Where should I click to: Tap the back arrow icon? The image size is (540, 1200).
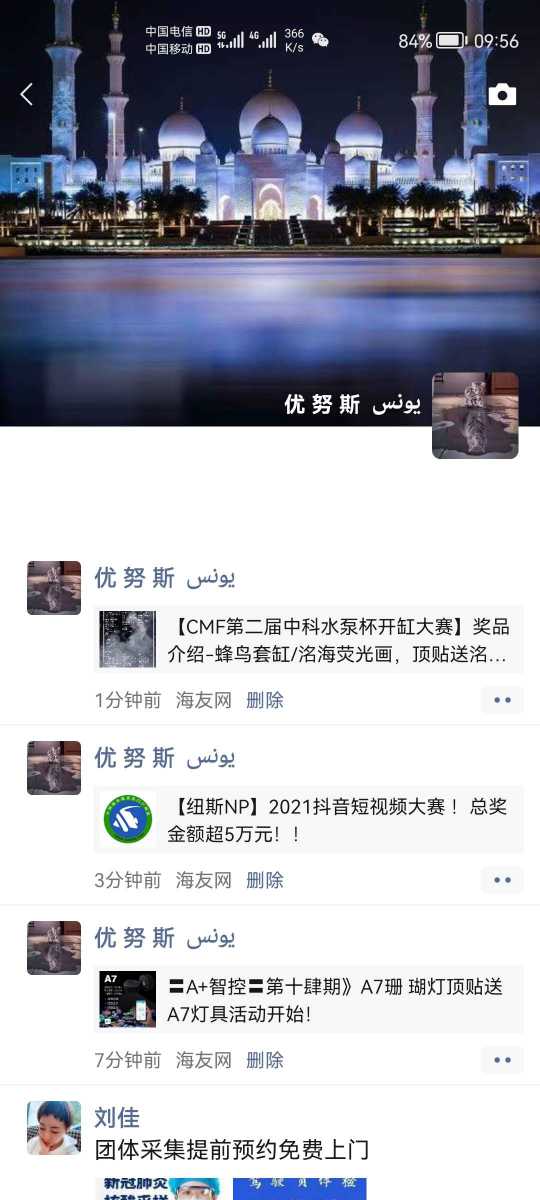pos(27,94)
